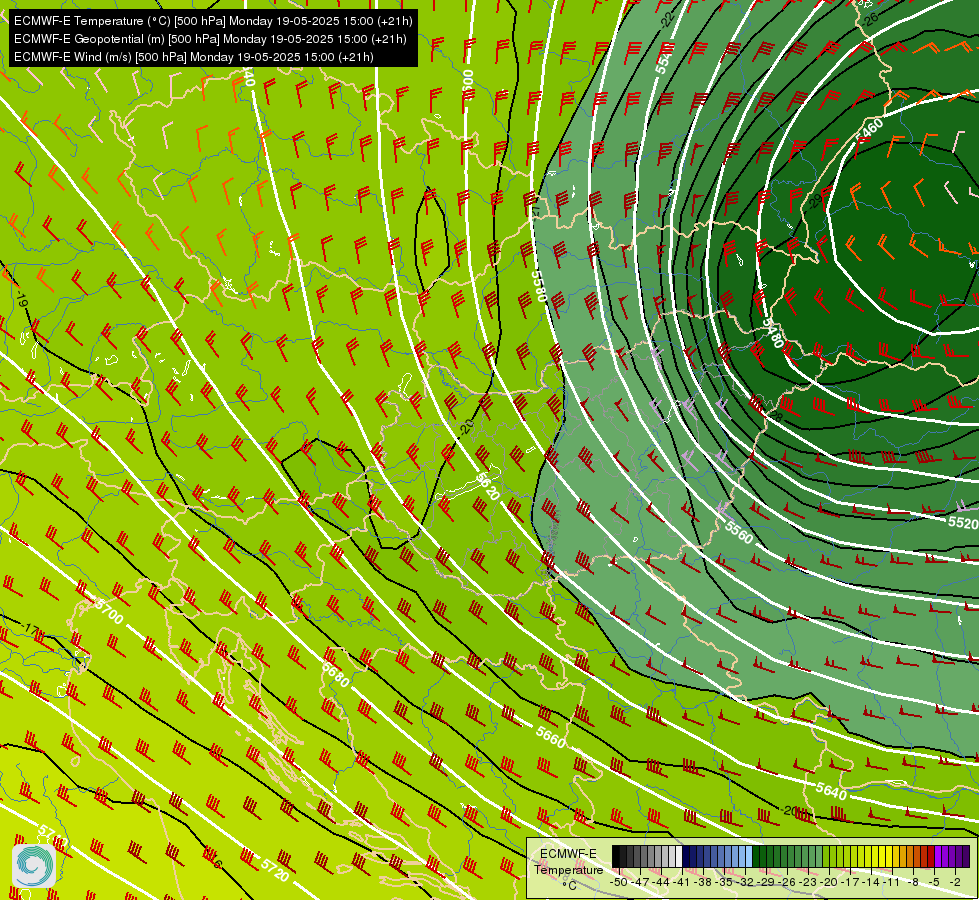979x900 pixels.
Task: Click the 5480 geopotential contour label
Action: tap(773, 332)
